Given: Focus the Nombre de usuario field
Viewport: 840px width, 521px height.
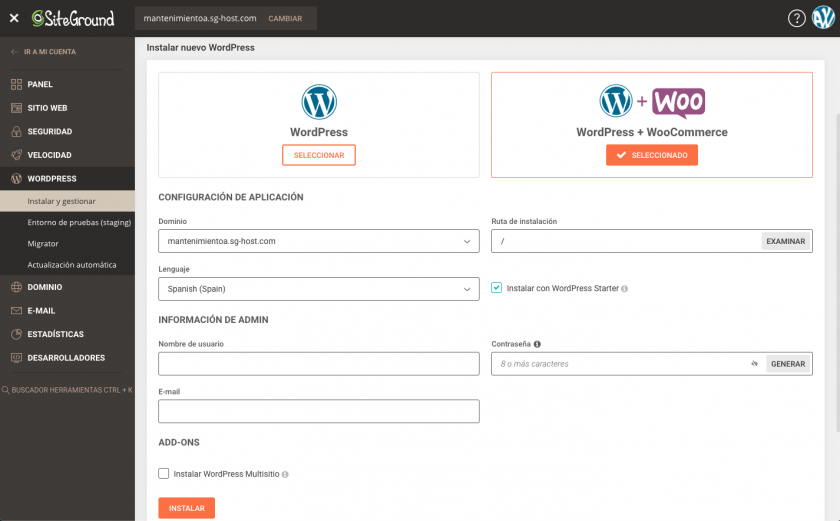Looking at the screenshot, I should tap(318, 364).
